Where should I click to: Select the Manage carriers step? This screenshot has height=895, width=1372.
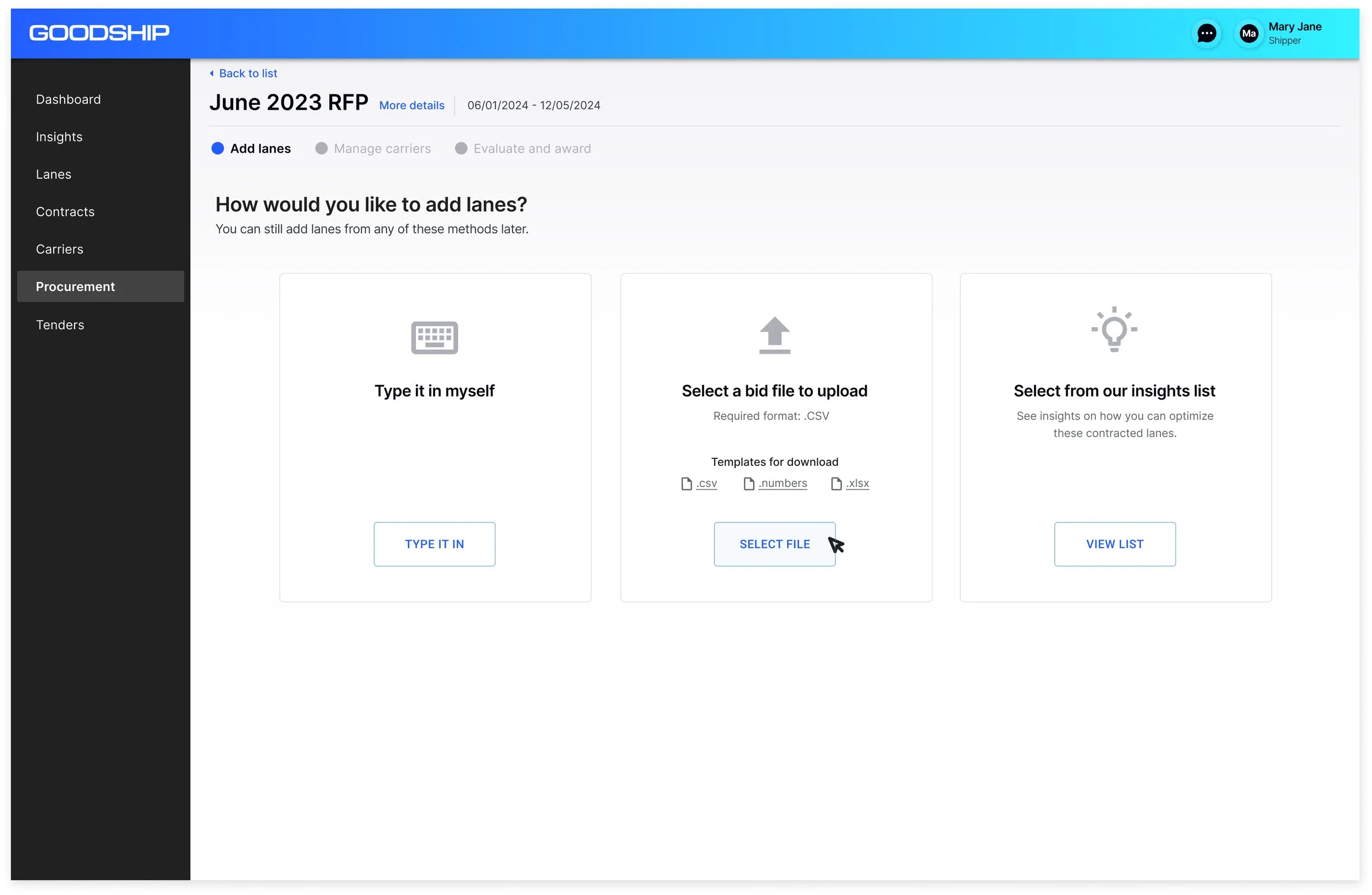pyautogui.click(x=381, y=149)
